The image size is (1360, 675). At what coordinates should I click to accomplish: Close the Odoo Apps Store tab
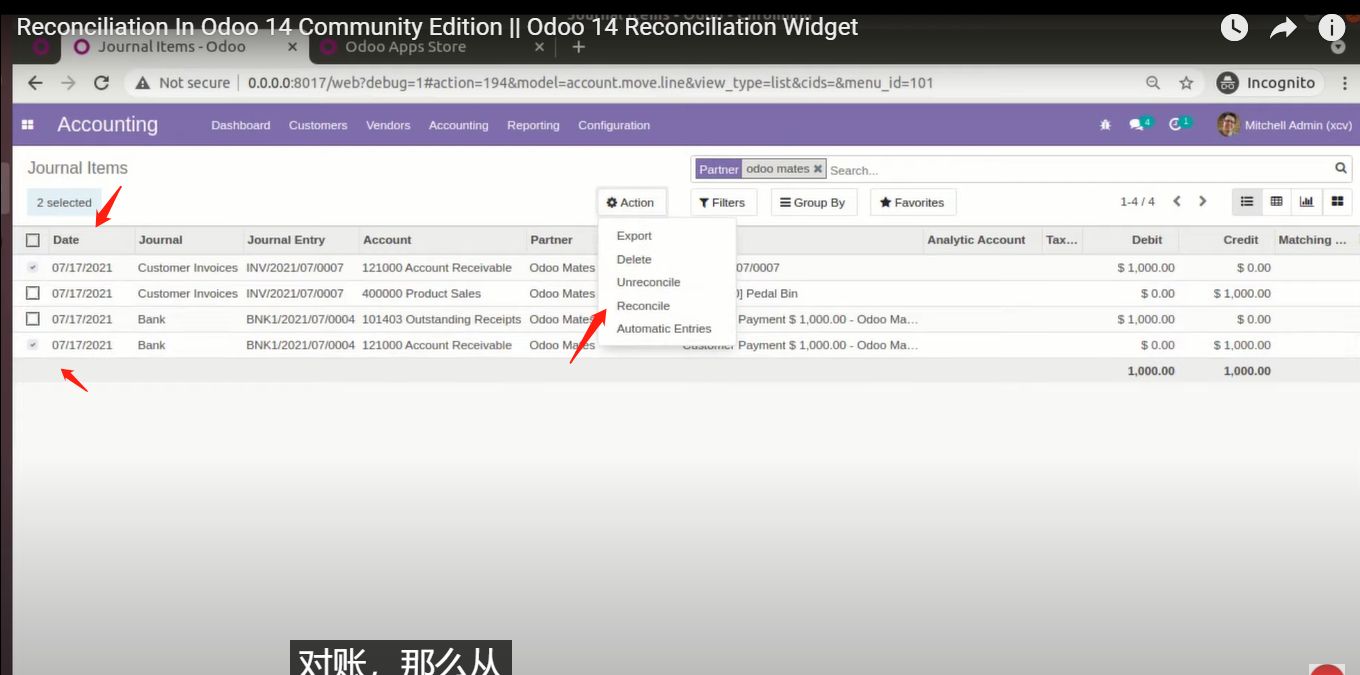click(539, 47)
